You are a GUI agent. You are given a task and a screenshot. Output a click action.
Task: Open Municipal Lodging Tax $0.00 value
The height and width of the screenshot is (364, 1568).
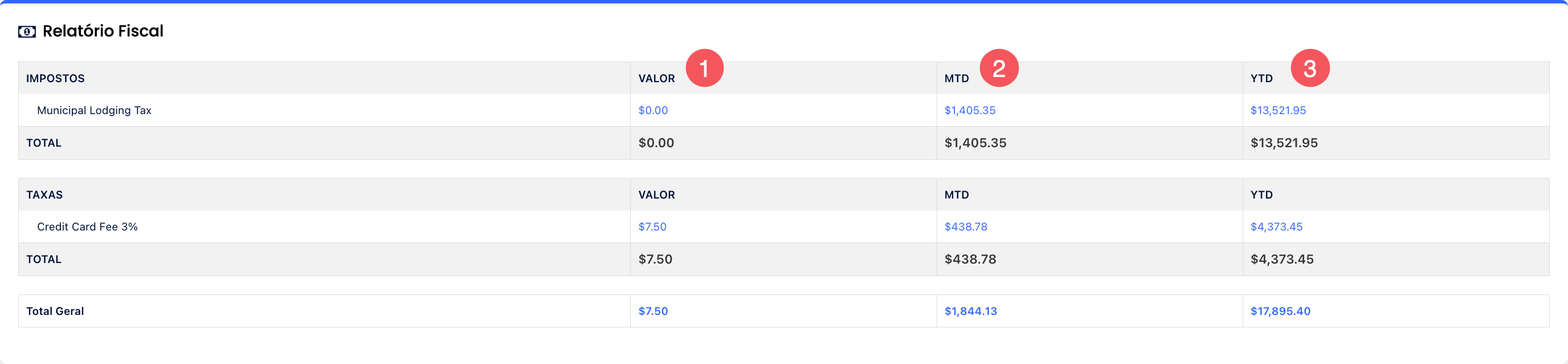[652, 110]
